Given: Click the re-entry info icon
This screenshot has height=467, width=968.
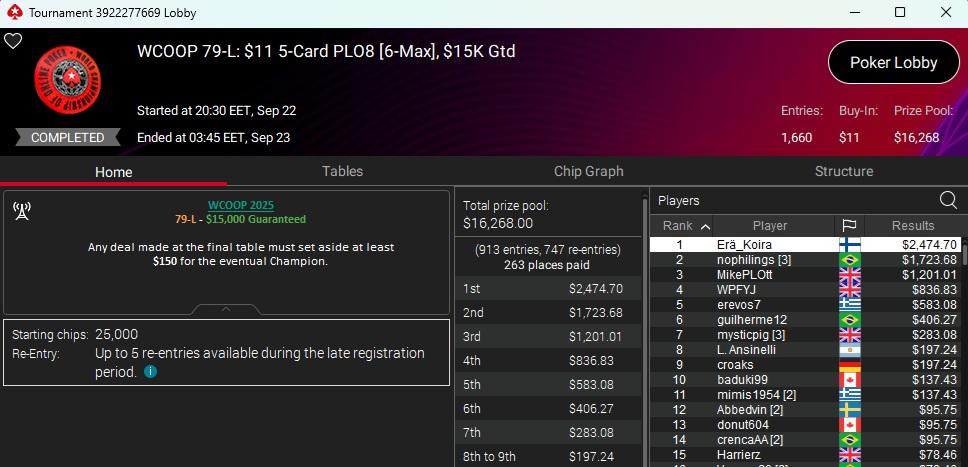Looking at the screenshot, I should click(x=150, y=371).
